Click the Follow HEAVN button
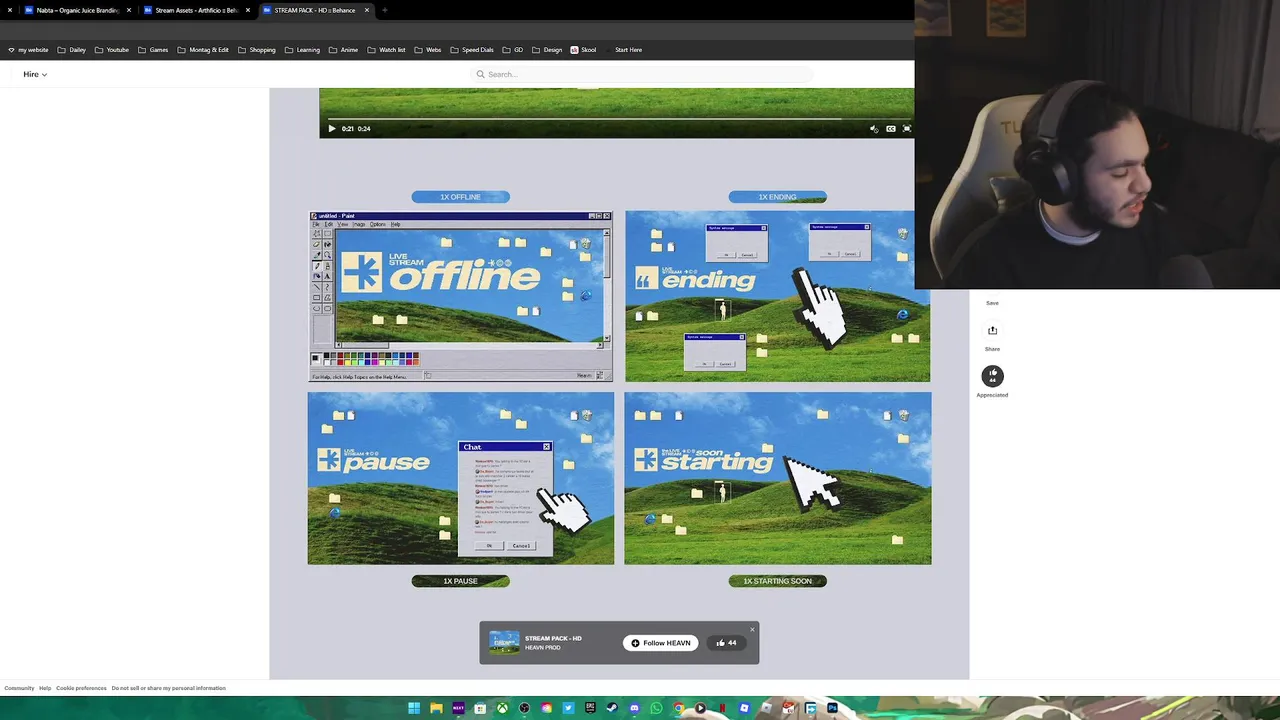Viewport: 1280px width, 720px height. (661, 643)
